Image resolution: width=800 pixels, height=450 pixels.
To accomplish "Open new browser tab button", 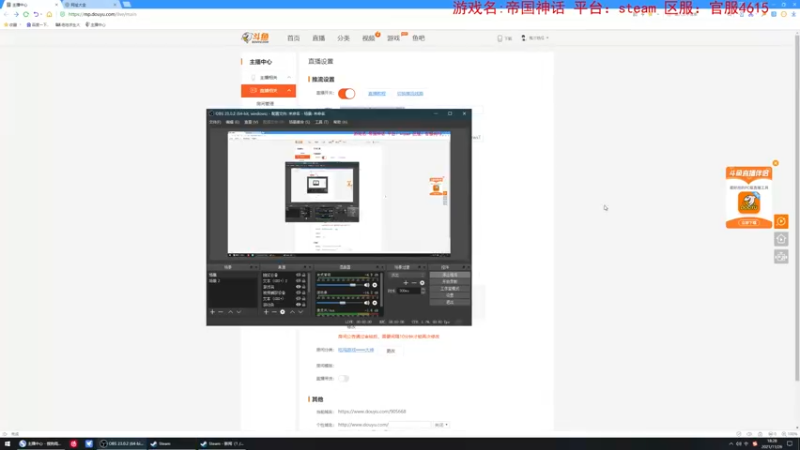I will pyautogui.click(x=127, y=4).
